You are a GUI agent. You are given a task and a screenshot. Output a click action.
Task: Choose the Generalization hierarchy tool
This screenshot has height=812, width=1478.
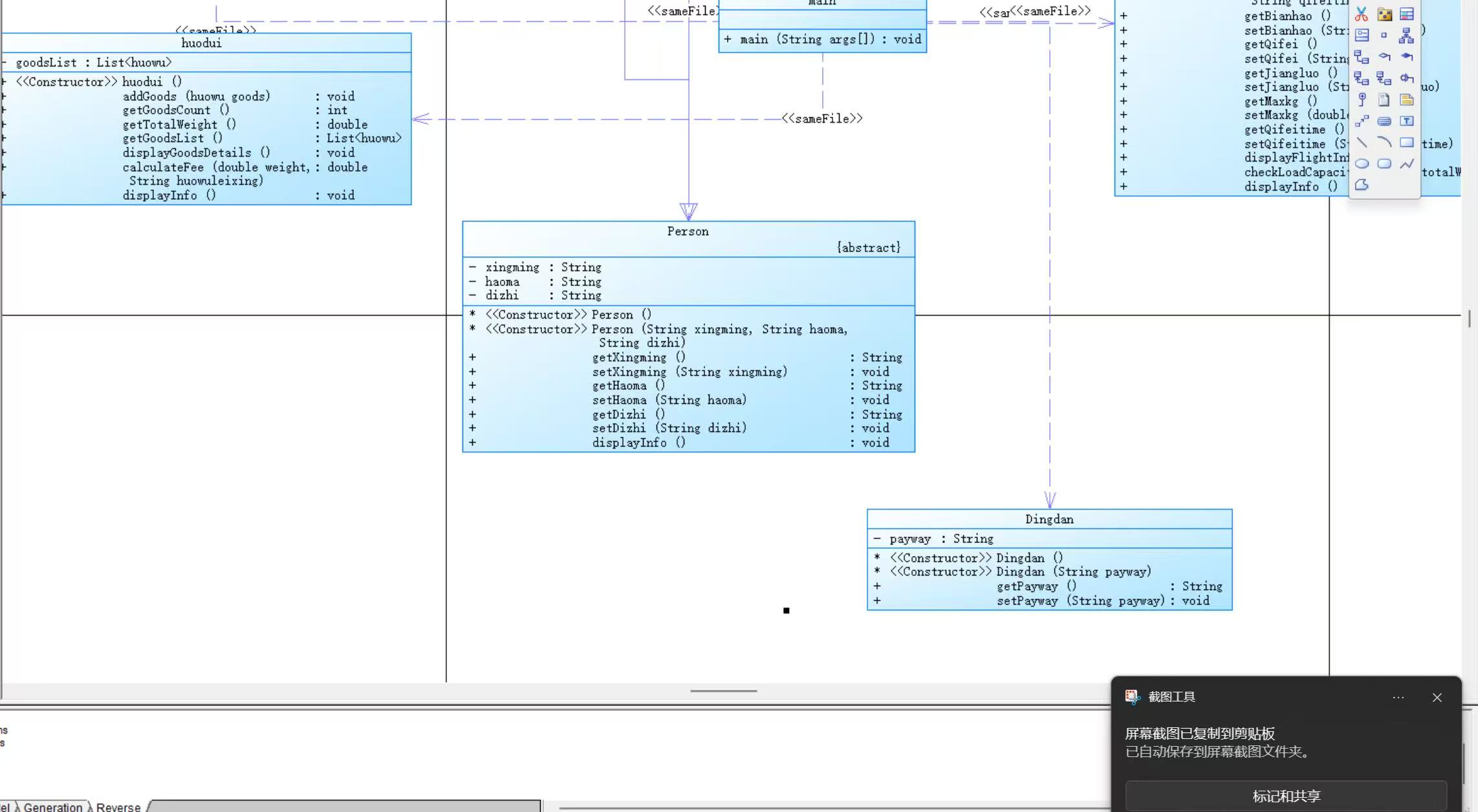coord(1406,36)
